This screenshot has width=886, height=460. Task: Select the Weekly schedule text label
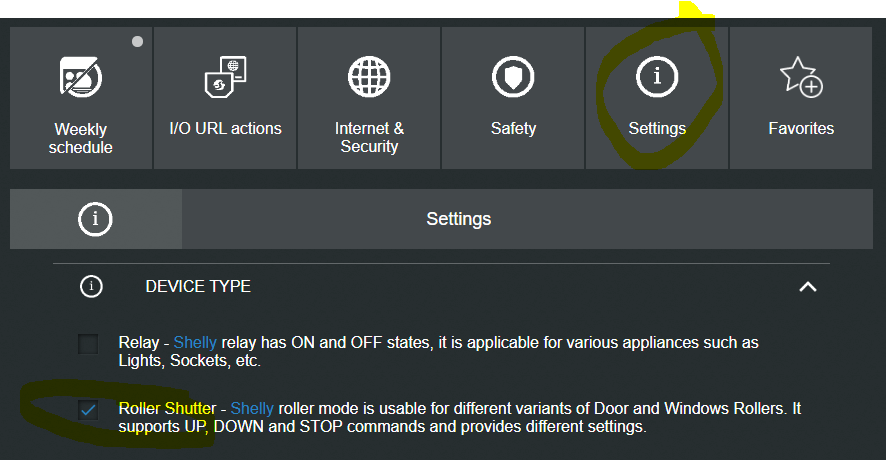click(x=81, y=138)
